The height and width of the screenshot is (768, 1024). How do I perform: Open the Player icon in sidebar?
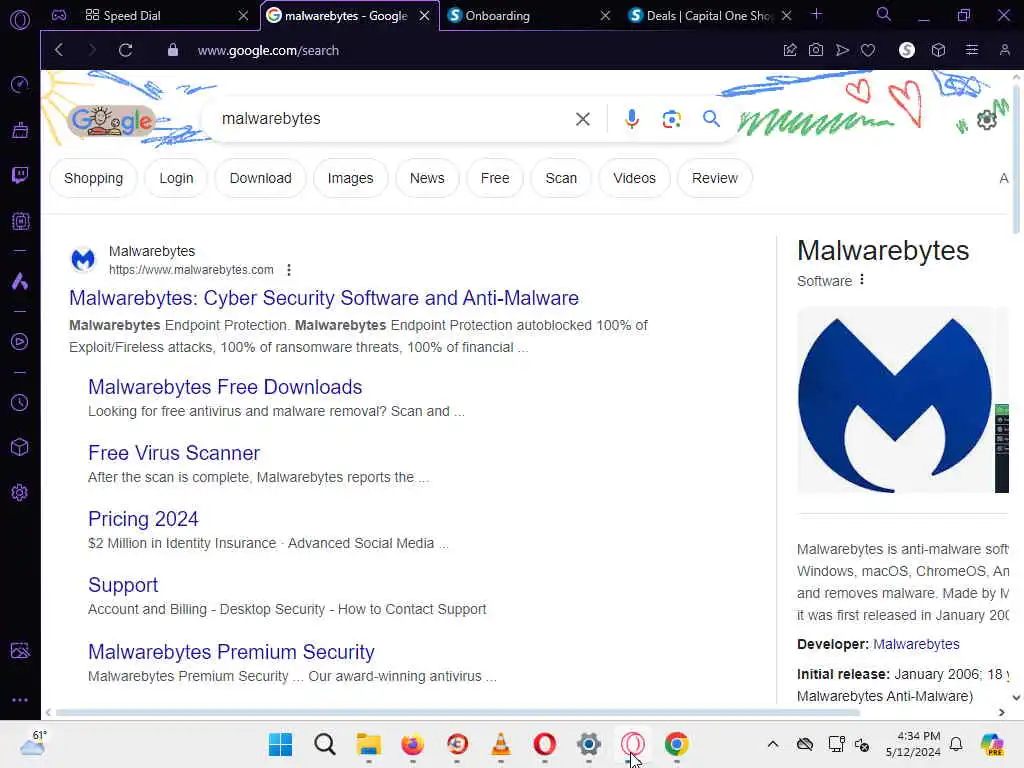[20, 342]
